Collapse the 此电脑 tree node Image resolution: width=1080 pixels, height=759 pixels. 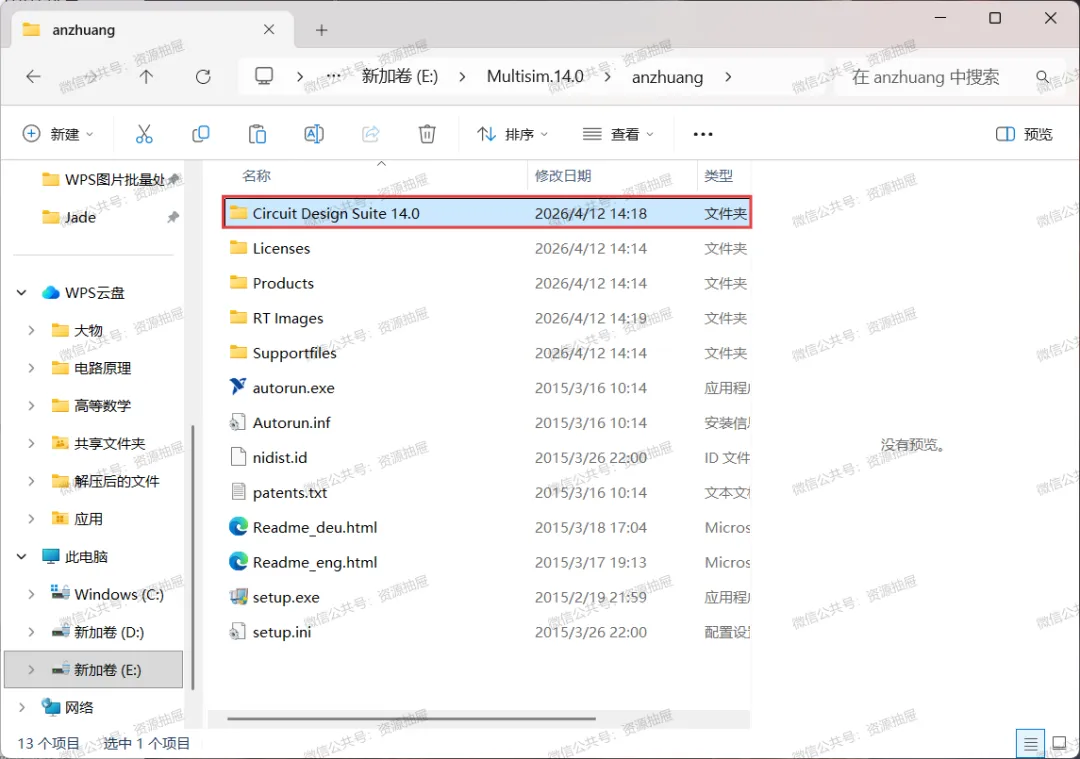[x=21, y=557]
